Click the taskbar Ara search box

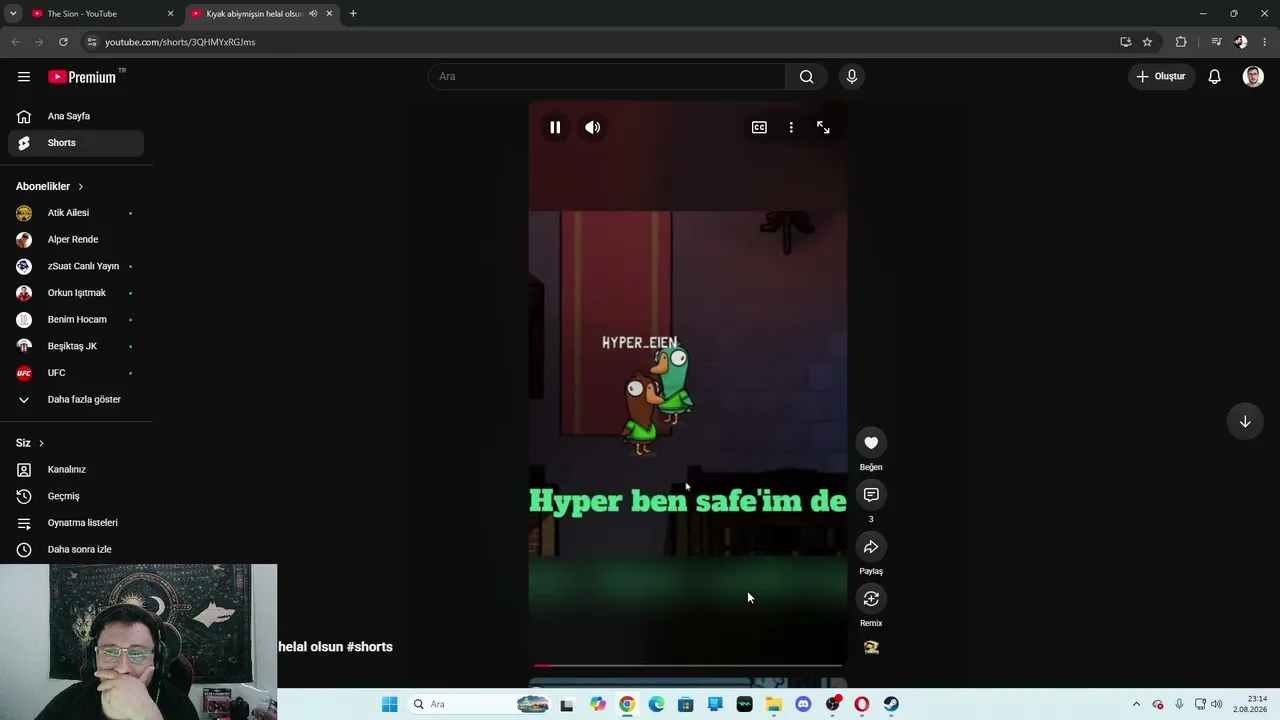[x=480, y=704]
